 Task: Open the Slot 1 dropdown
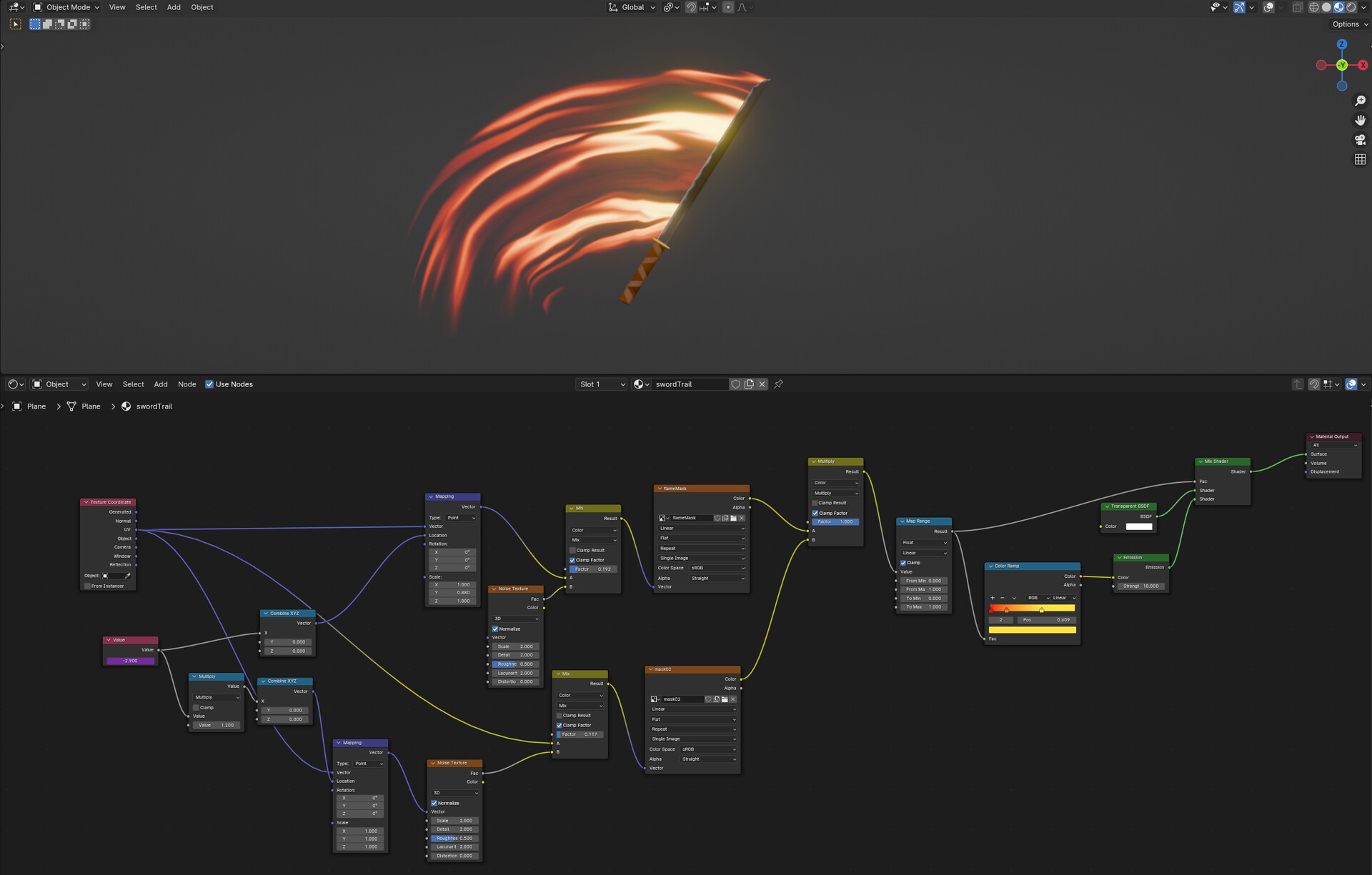601,384
